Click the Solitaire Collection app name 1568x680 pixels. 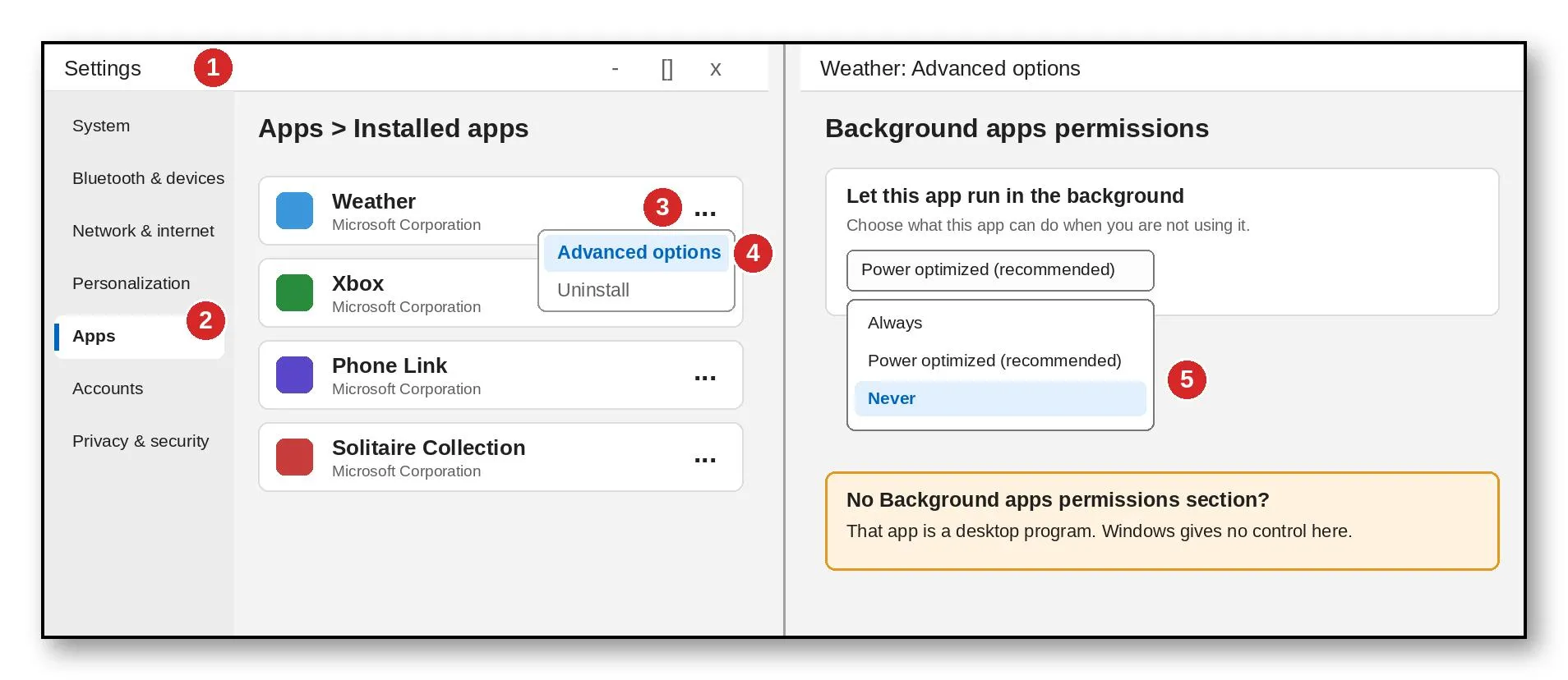coord(428,448)
